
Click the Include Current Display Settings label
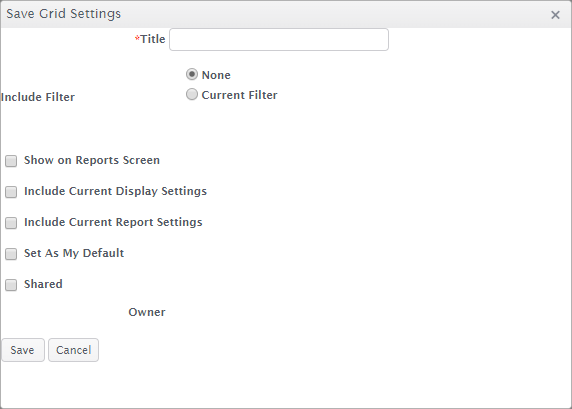[x=115, y=191]
